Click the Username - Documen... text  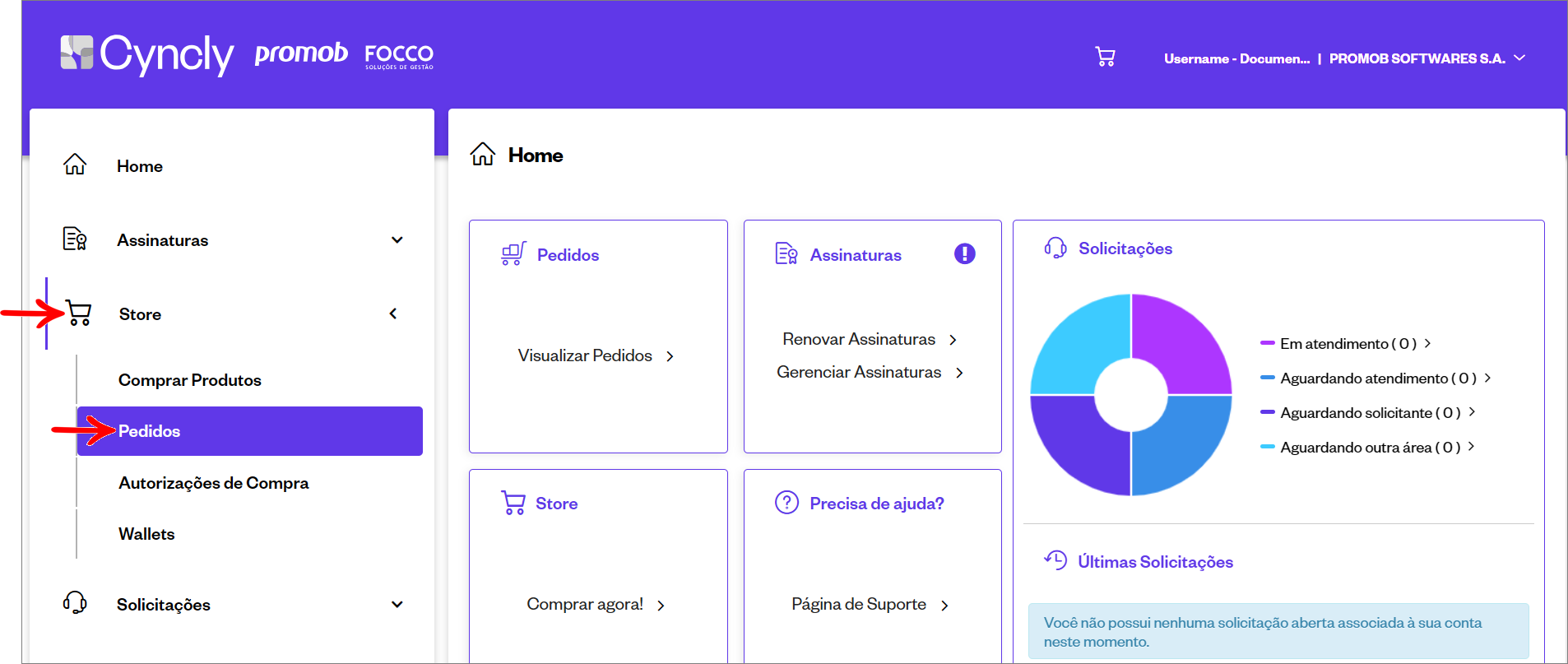tap(1236, 58)
